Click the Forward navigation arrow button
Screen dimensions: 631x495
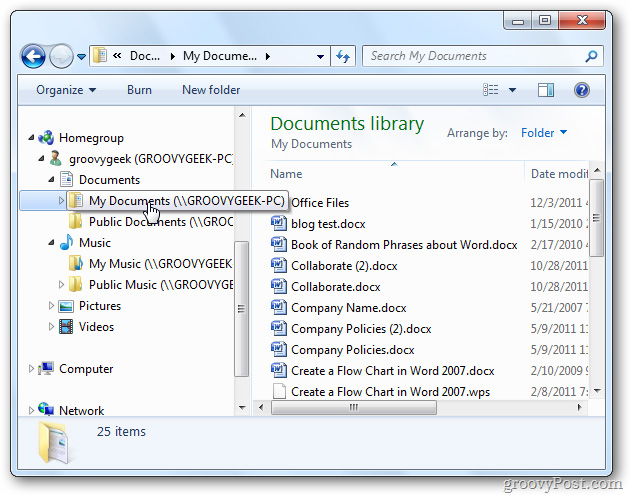pyautogui.click(x=62, y=57)
